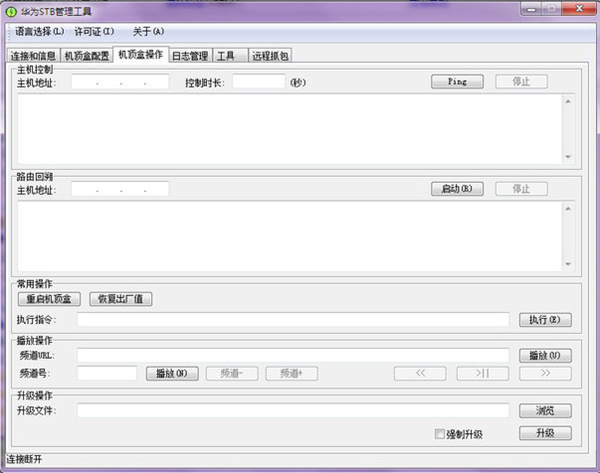Click the 频道- button
Viewport: 600px width, 473px height.
tap(232, 373)
